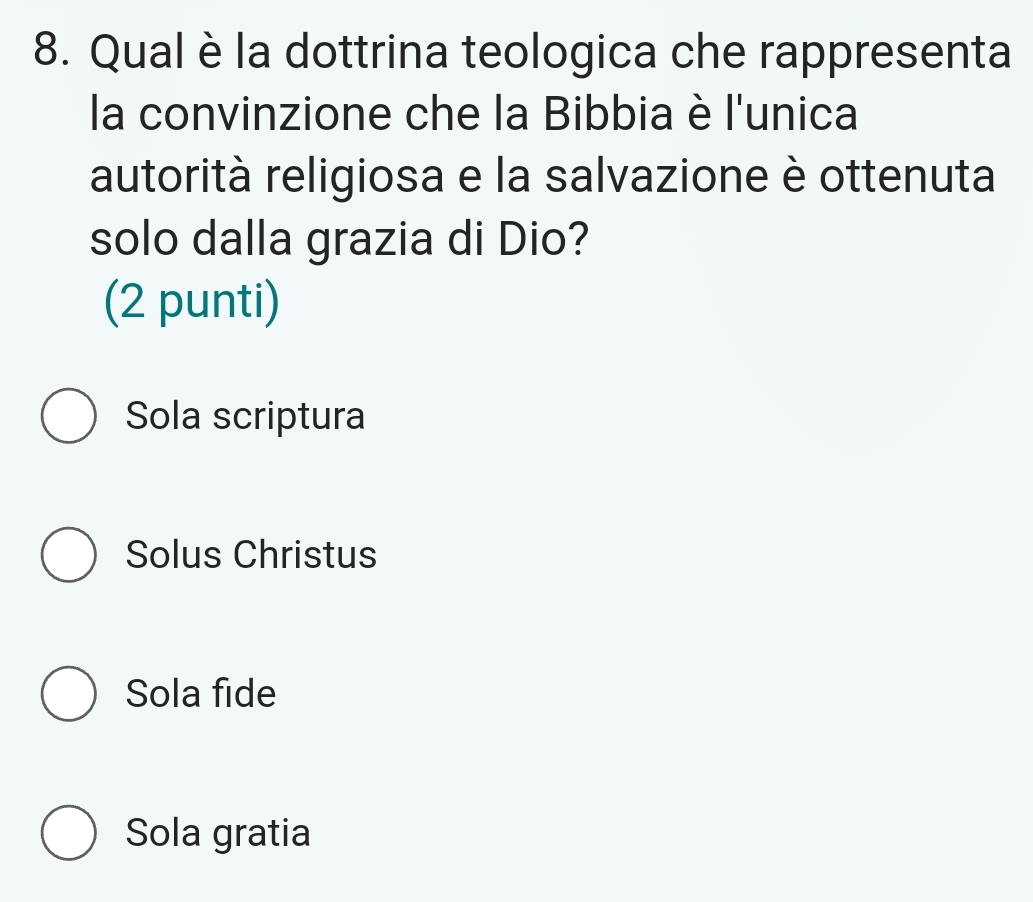This screenshot has width=1033, height=902.
Task: Click the 'Sola gratia' answer label
Action: [x=219, y=831]
